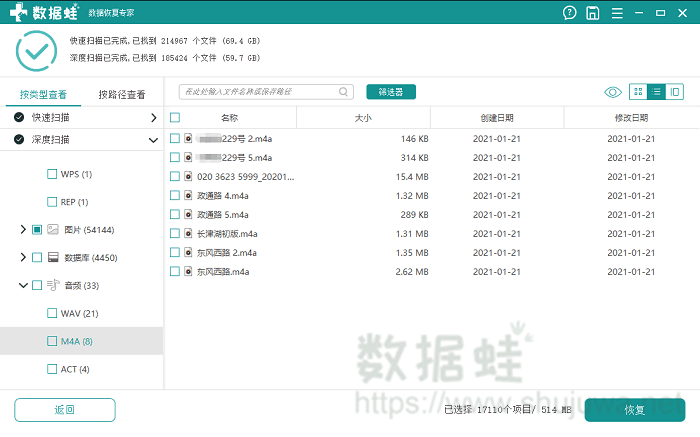Click file icon of 东风西路.m4a
Viewport: 700px width, 437px height.
click(188, 271)
